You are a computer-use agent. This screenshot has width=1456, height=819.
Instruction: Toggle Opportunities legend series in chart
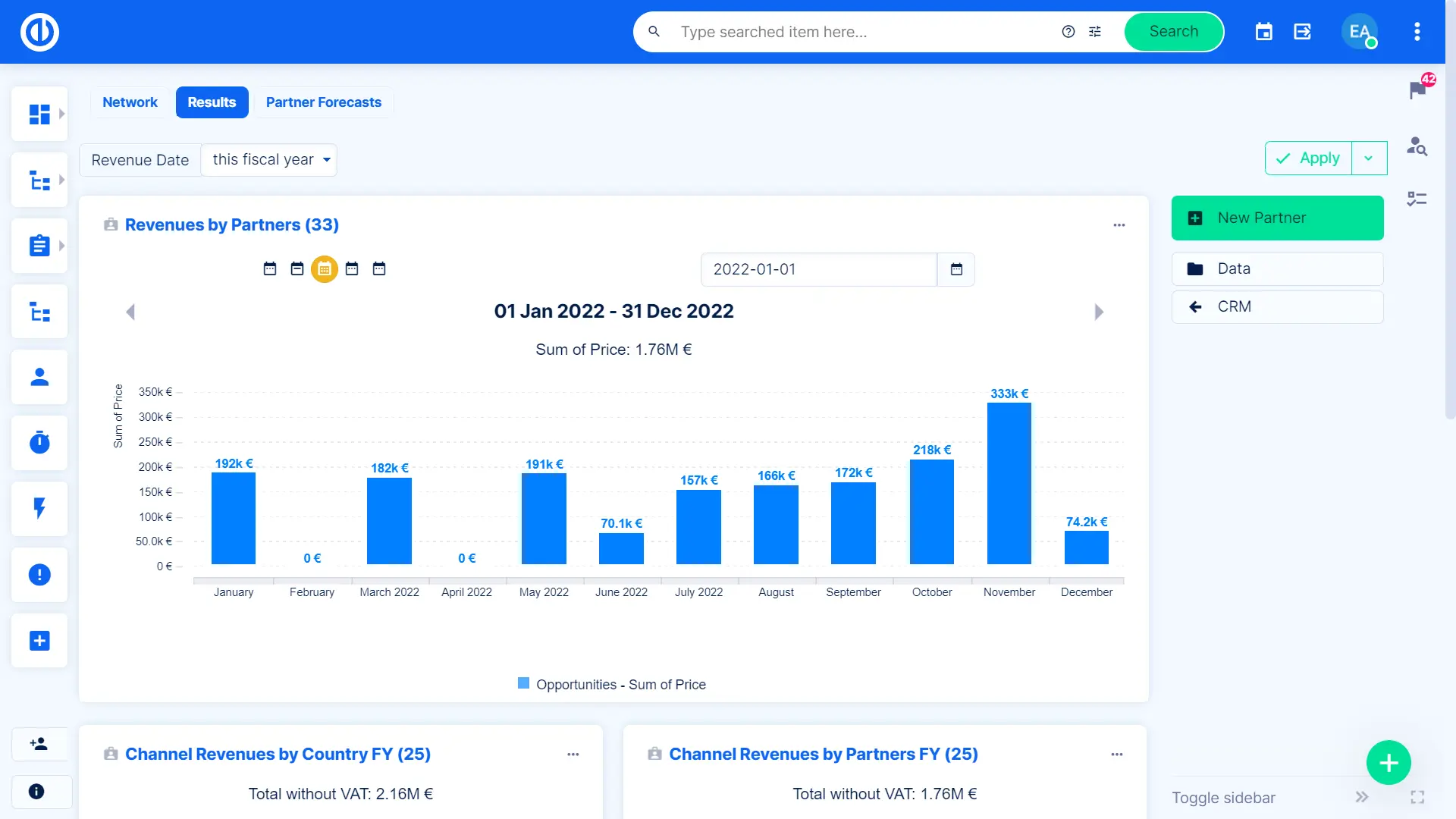point(611,684)
